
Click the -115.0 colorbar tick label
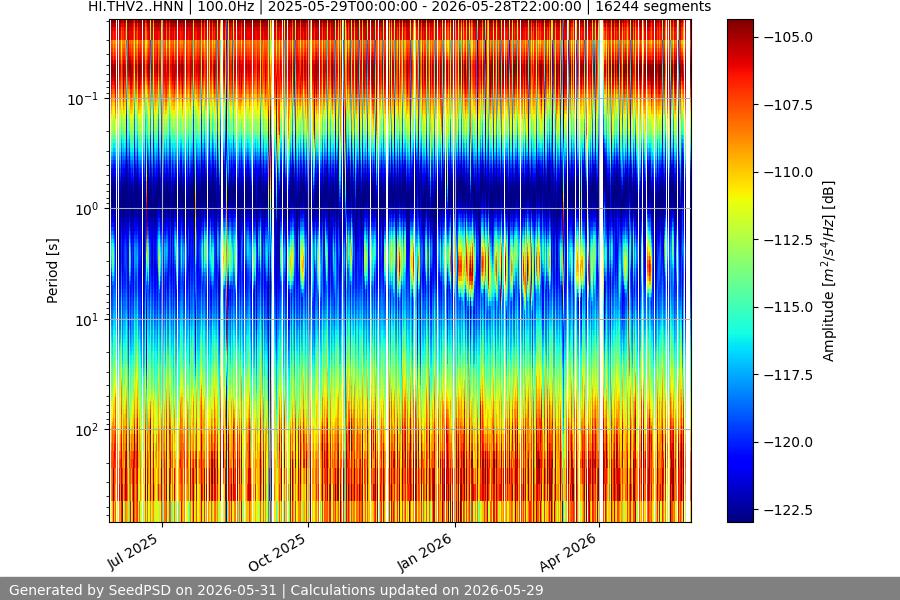click(x=788, y=307)
